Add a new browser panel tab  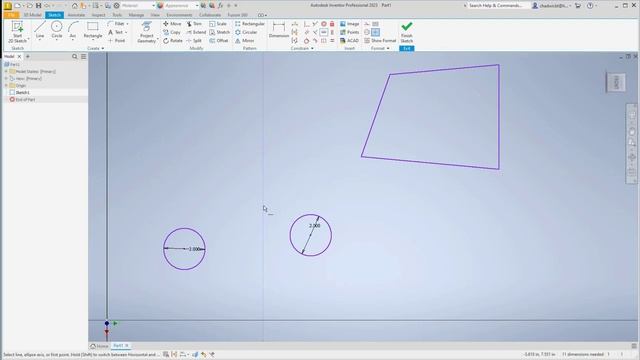tap(28, 56)
